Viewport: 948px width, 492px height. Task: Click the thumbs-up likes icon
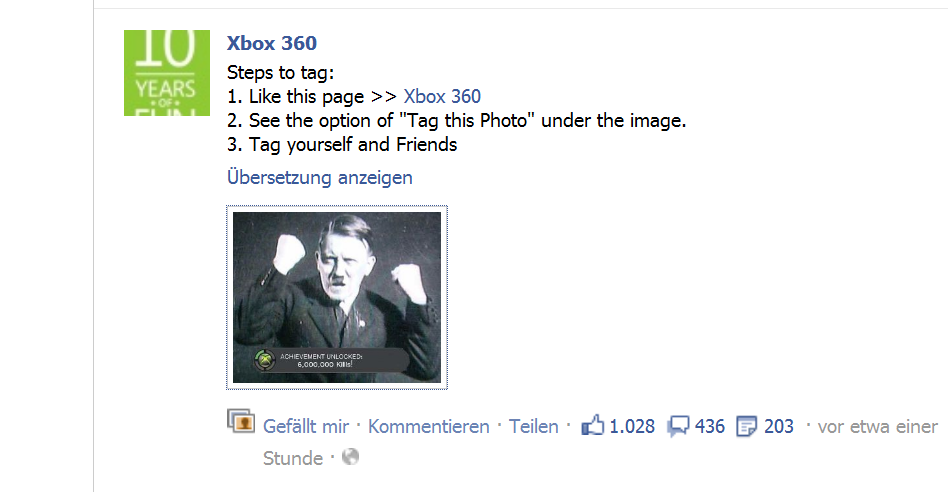pyautogui.click(x=592, y=426)
